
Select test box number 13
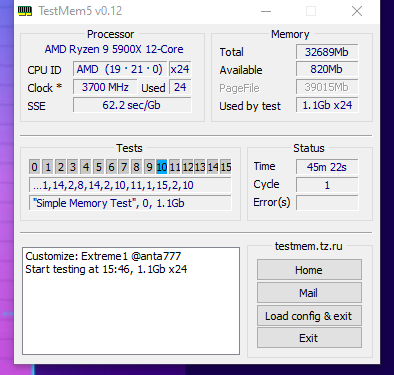[x=200, y=167]
